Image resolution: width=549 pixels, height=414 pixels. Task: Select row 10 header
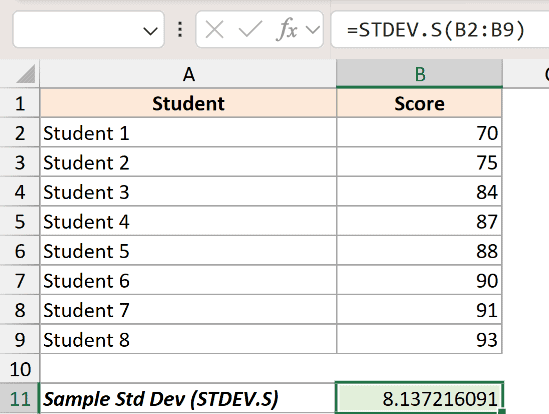tap(20, 369)
